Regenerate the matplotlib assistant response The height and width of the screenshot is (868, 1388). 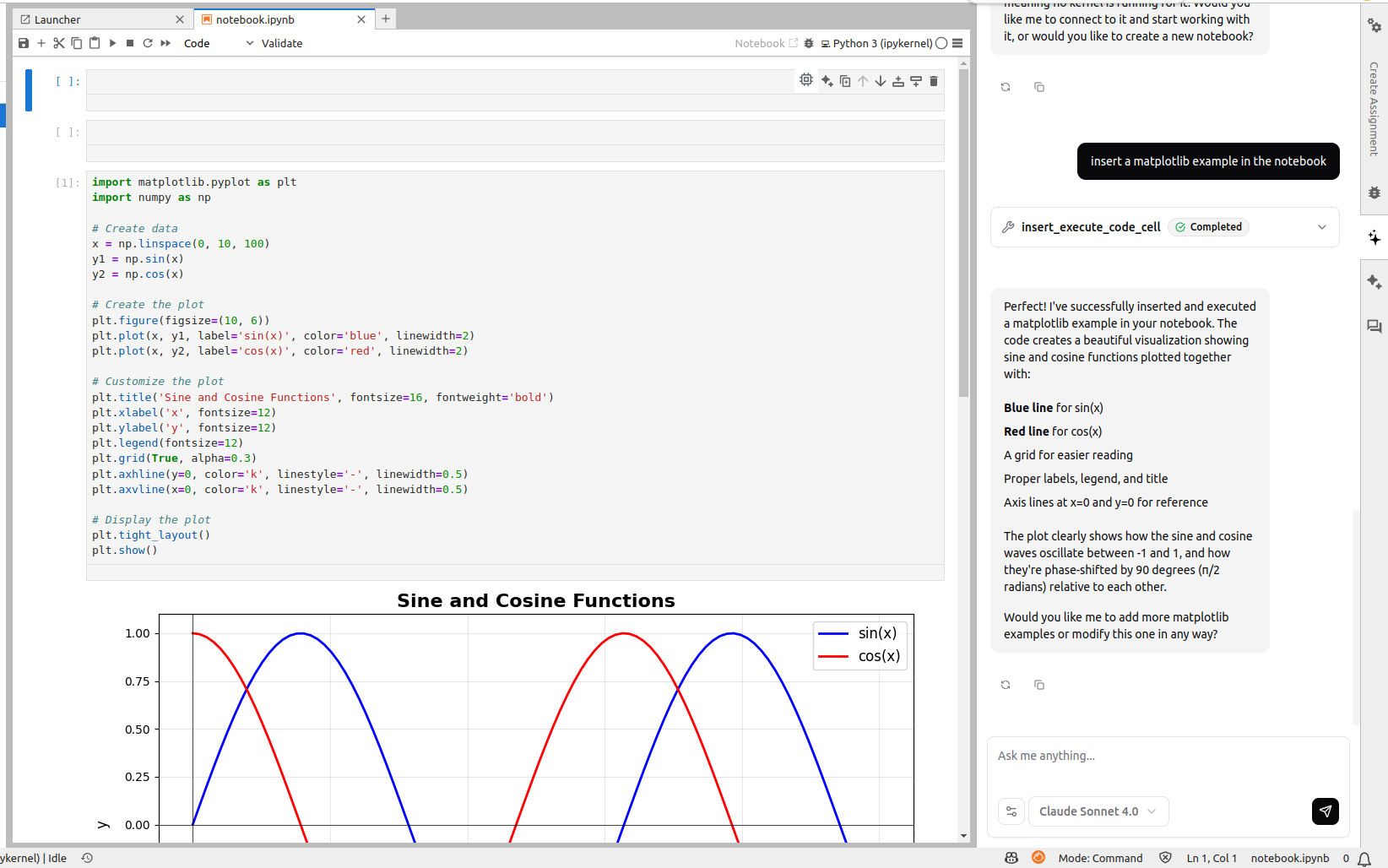click(1006, 685)
